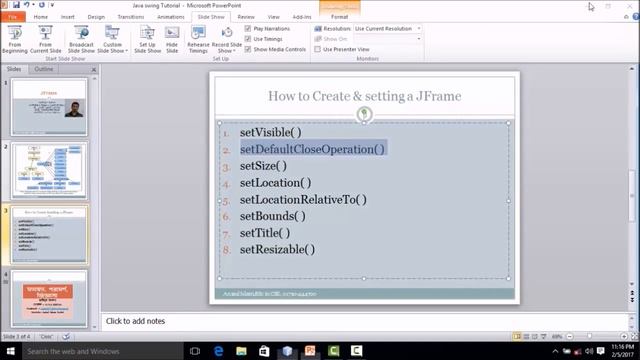
Task: Click the setResizable( ) list item
Action: pyautogui.click(x=277, y=249)
